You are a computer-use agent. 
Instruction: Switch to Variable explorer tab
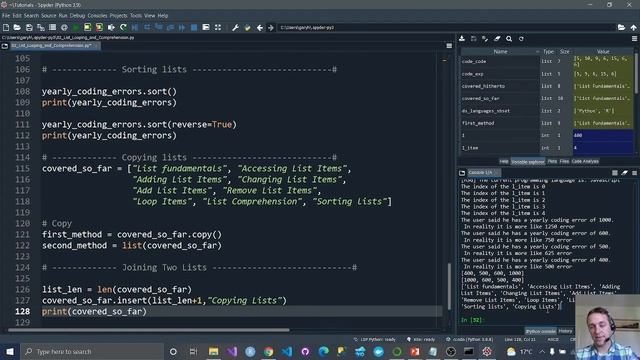click(528, 162)
